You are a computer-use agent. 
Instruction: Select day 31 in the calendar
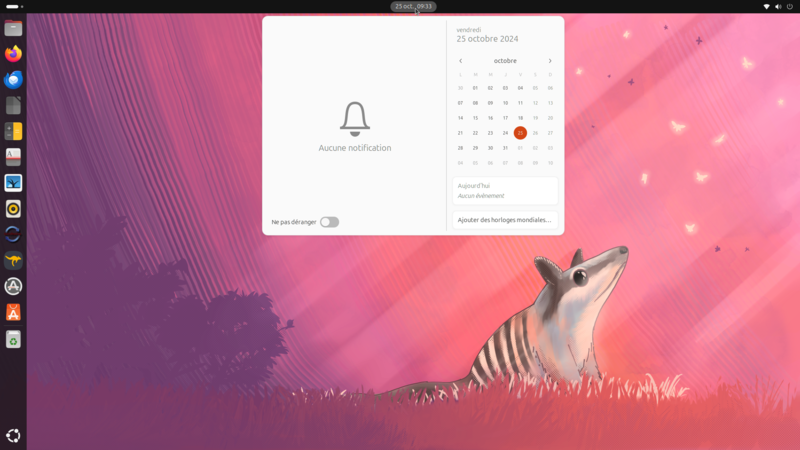point(505,148)
